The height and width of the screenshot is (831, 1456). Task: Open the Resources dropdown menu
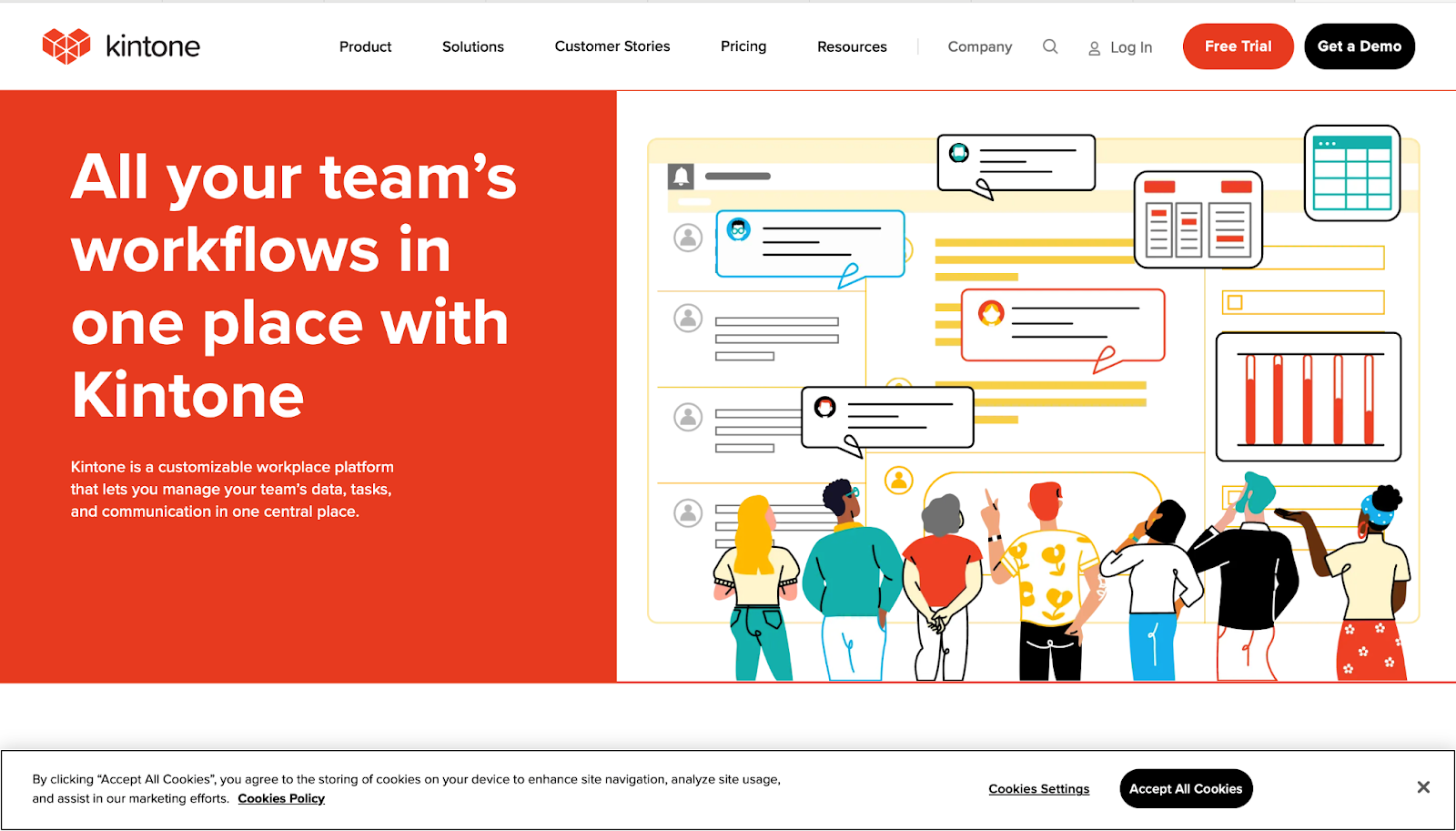click(x=851, y=46)
